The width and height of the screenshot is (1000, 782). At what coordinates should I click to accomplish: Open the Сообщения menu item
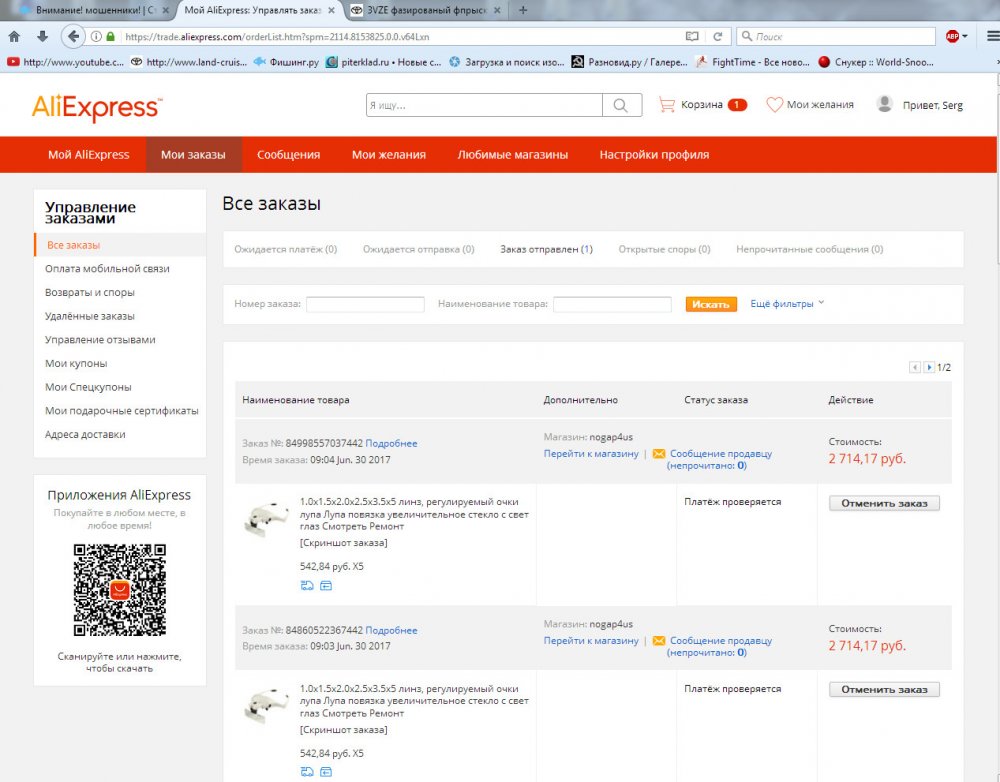click(288, 154)
